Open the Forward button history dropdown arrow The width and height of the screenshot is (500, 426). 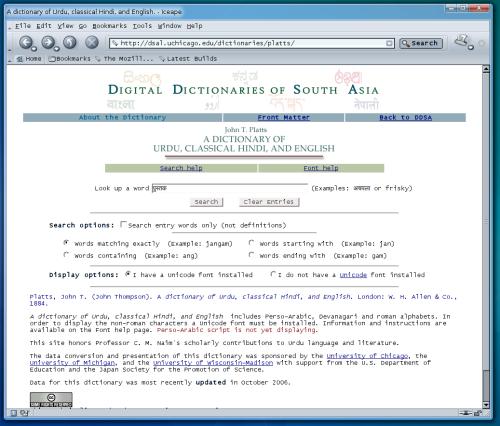tap(56, 49)
